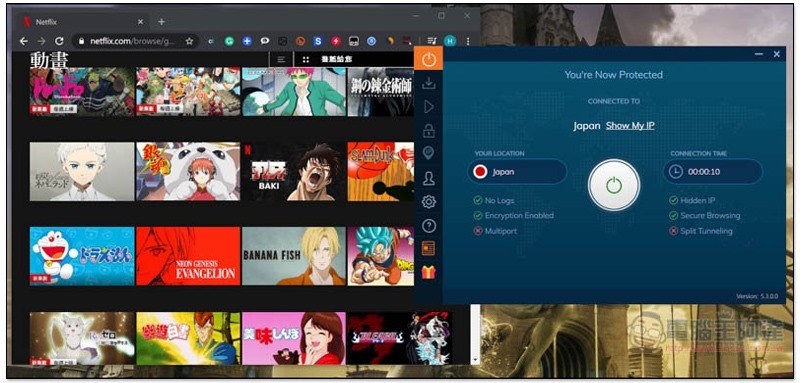This screenshot has width=800, height=383.
Task: Open the help question mark icon in VPN sidebar
Action: (429, 226)
